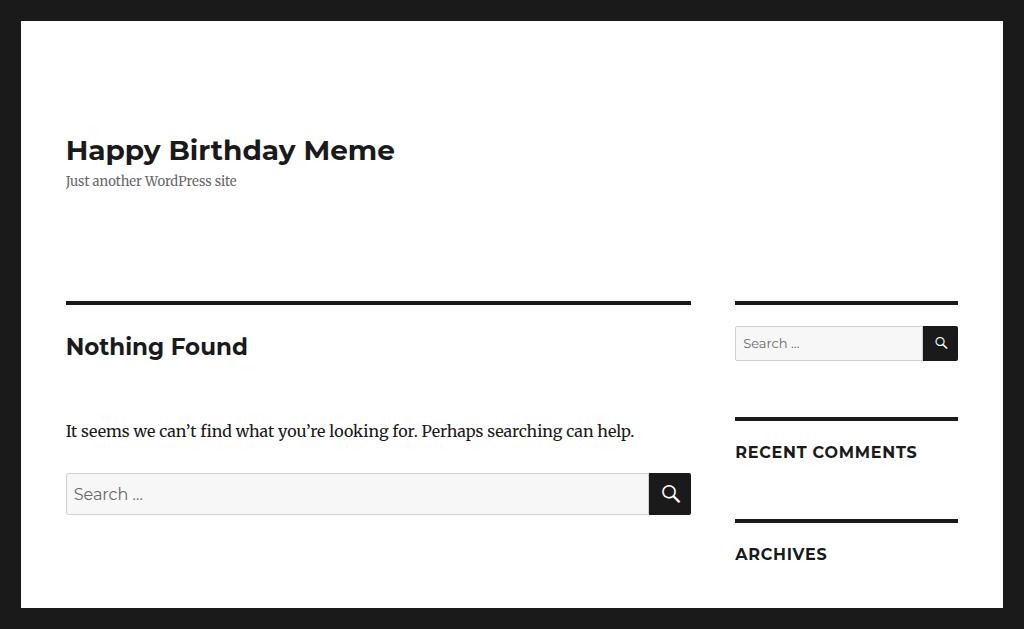This screenshot has height=629, width=1024.
Task: Open the Happy Birthday Meme site title
Action: click(x=230, y=150)
